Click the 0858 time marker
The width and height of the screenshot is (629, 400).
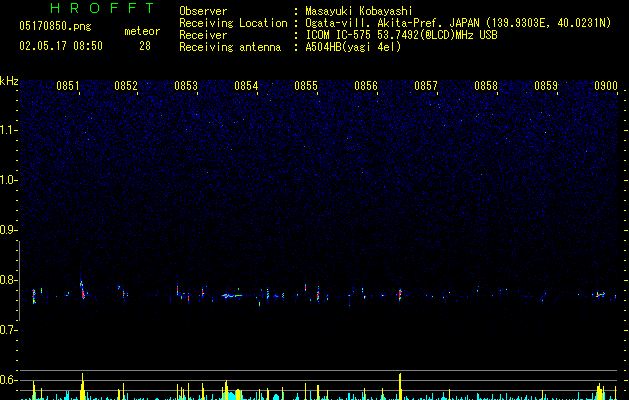pos(486,86)
